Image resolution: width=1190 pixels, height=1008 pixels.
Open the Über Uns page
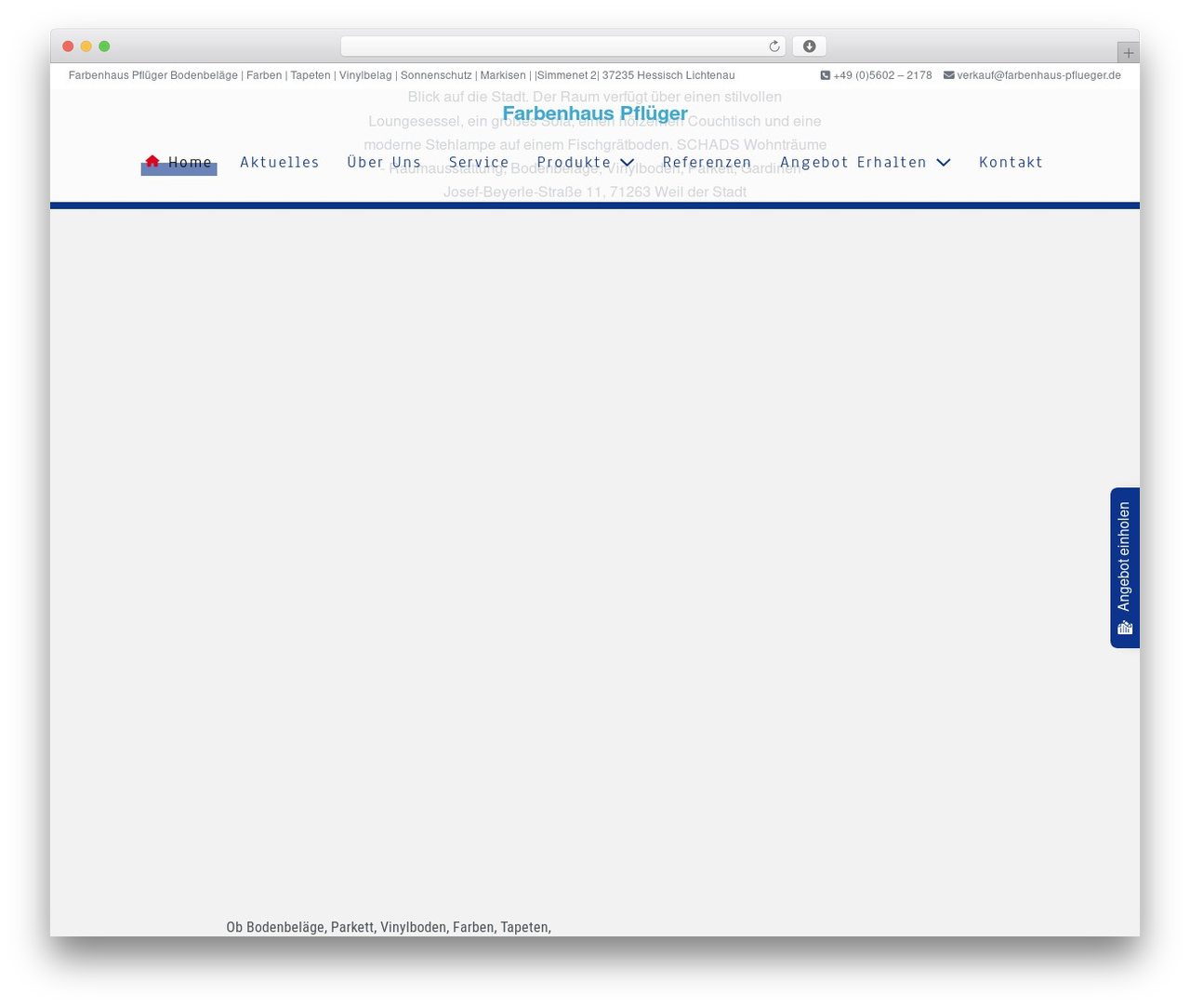tap(384, 163)
